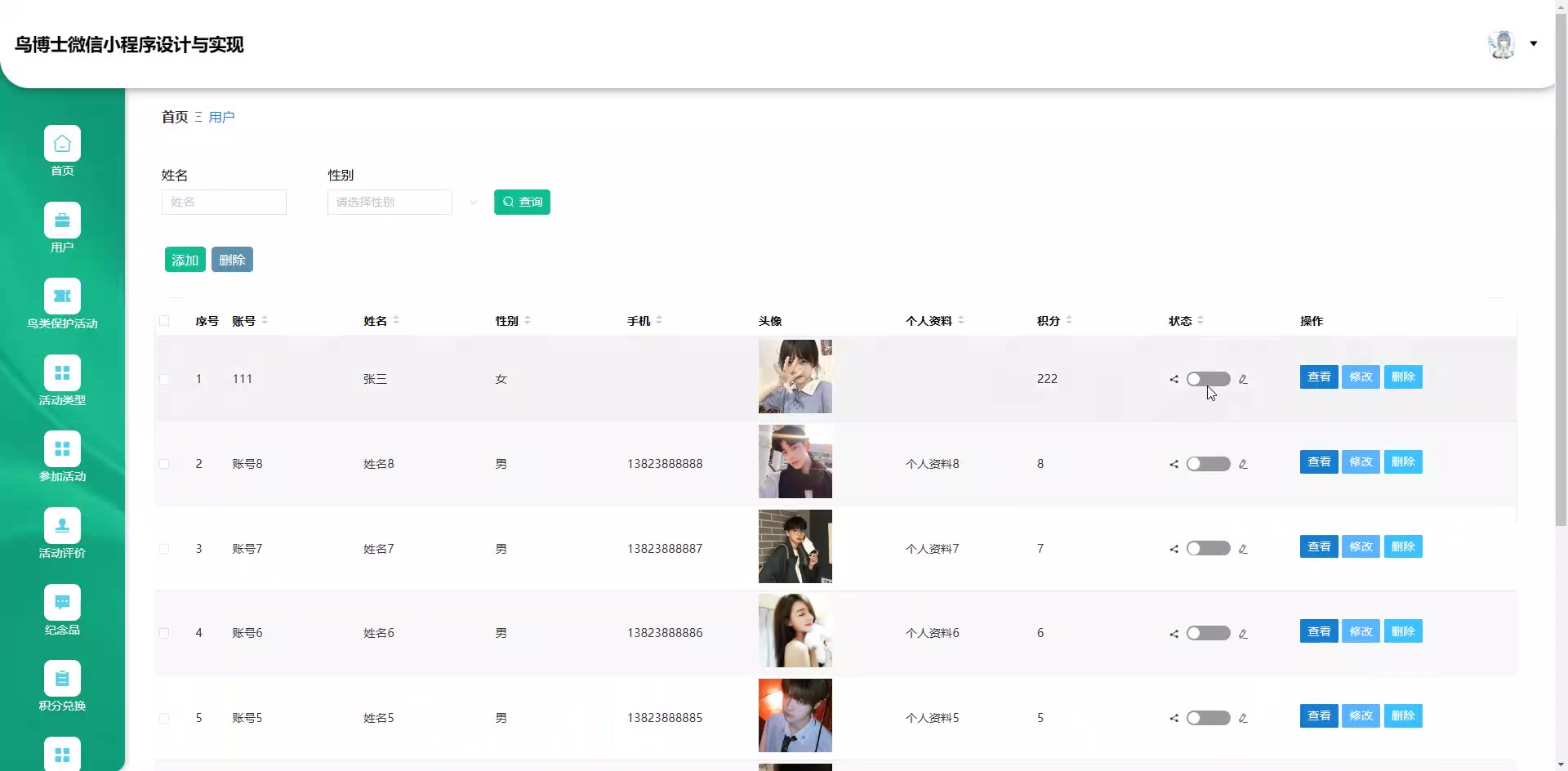The image size is (1568, 771).
Task: Focus the 姓名 search input field
Action: pos(224,203)
